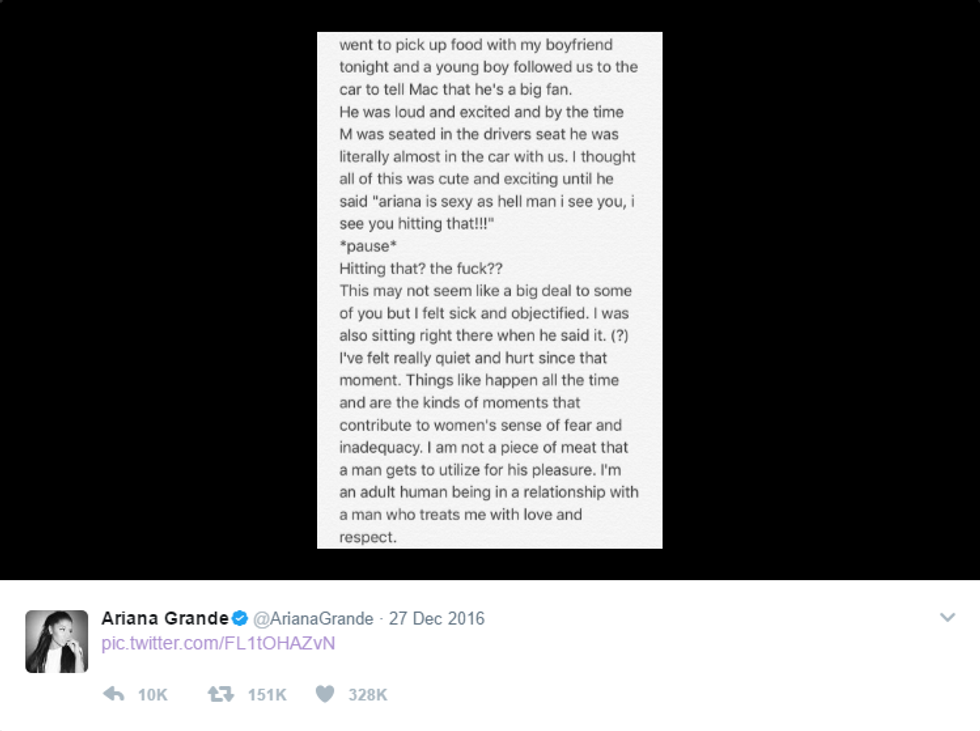Open tweet options chevron menu

(x=947, y=619)
